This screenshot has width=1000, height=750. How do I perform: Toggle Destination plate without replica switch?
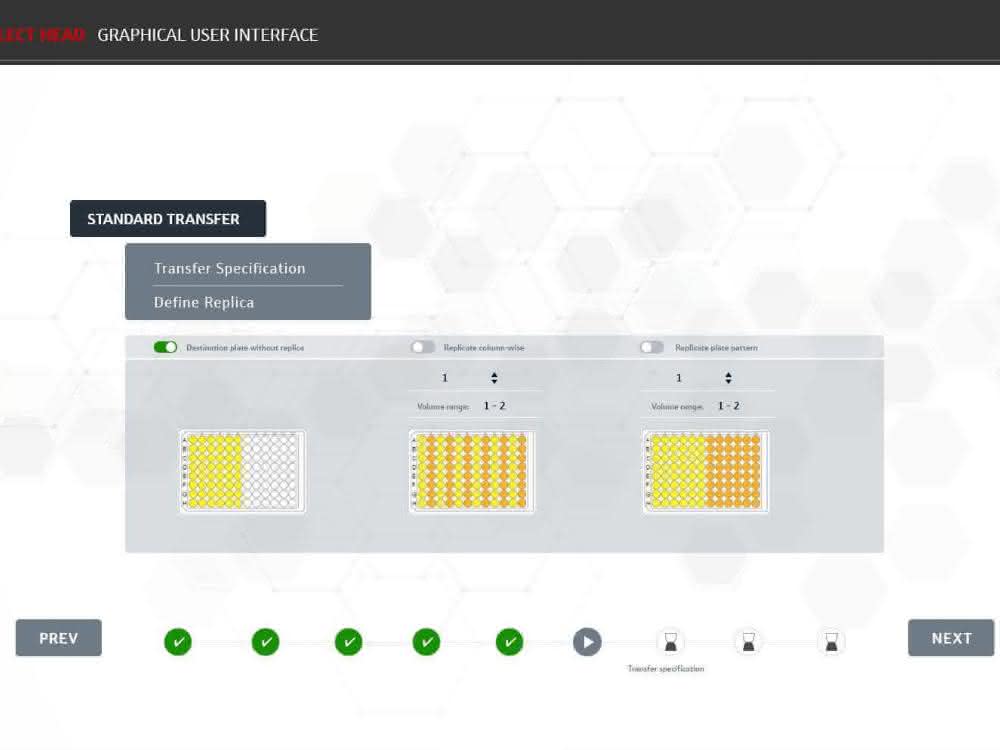(165, 347)
